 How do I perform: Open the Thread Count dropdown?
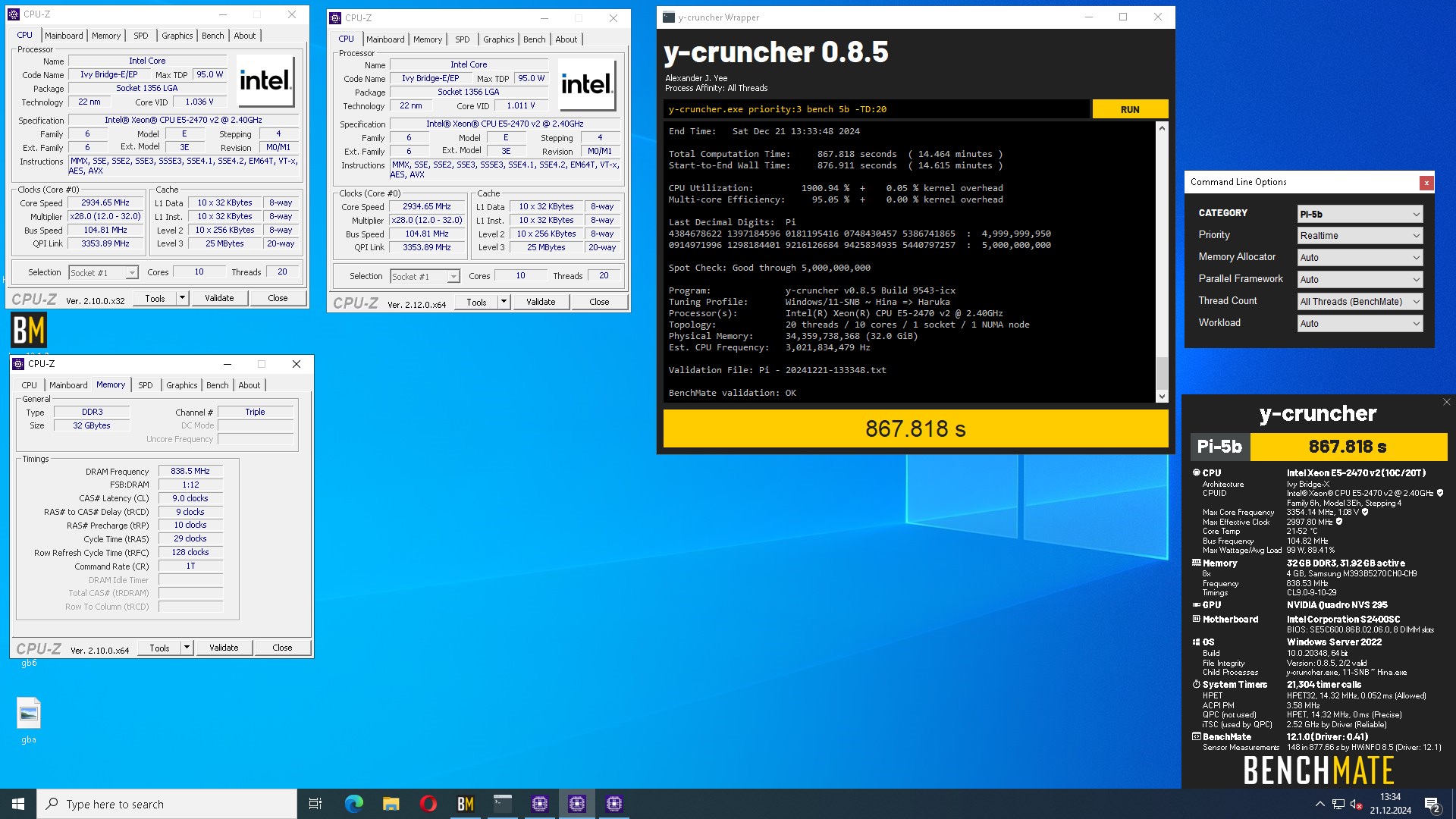coord(1360,302)
